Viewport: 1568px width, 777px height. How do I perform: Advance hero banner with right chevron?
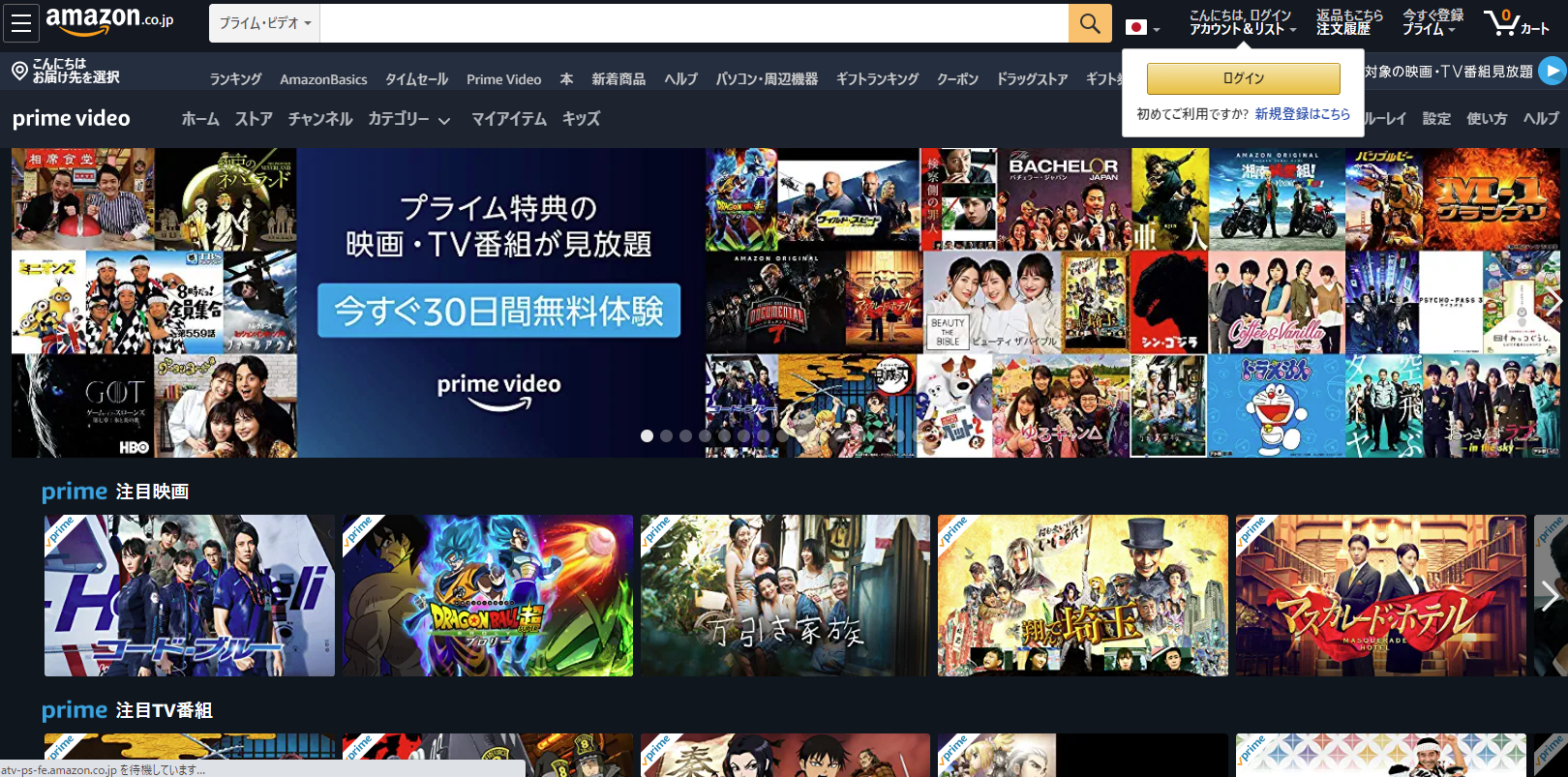(x=1553, y=302)
